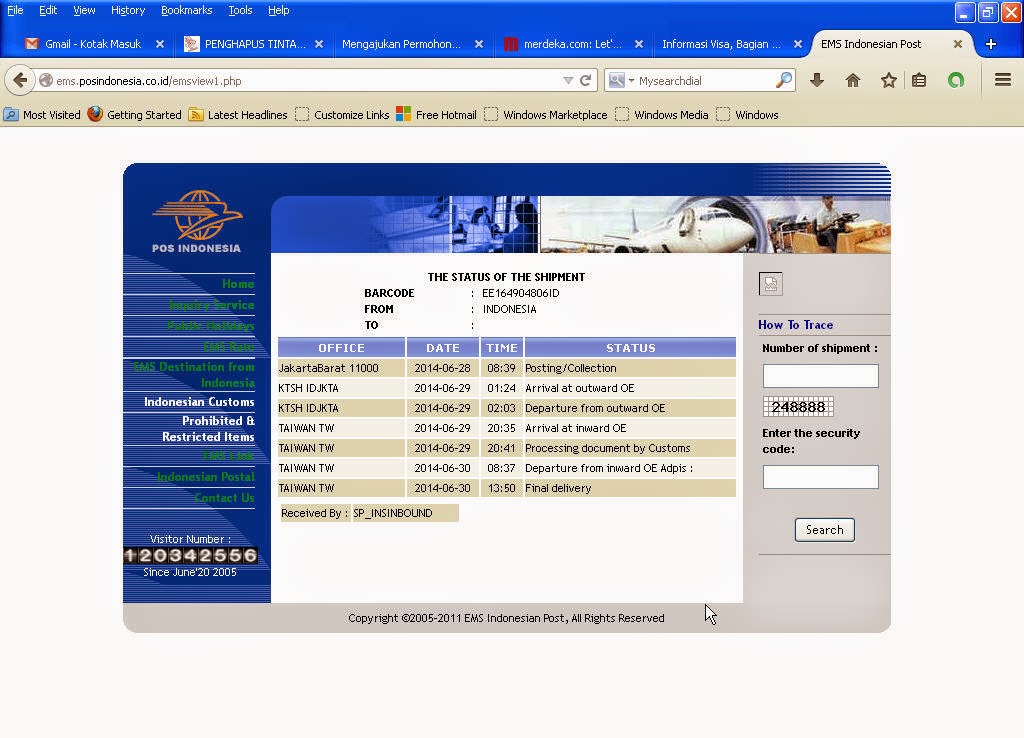Close the Gmail - Kotak Masuk tab
The height and width of the screenshot is (738, 1024).
(160, 44)
